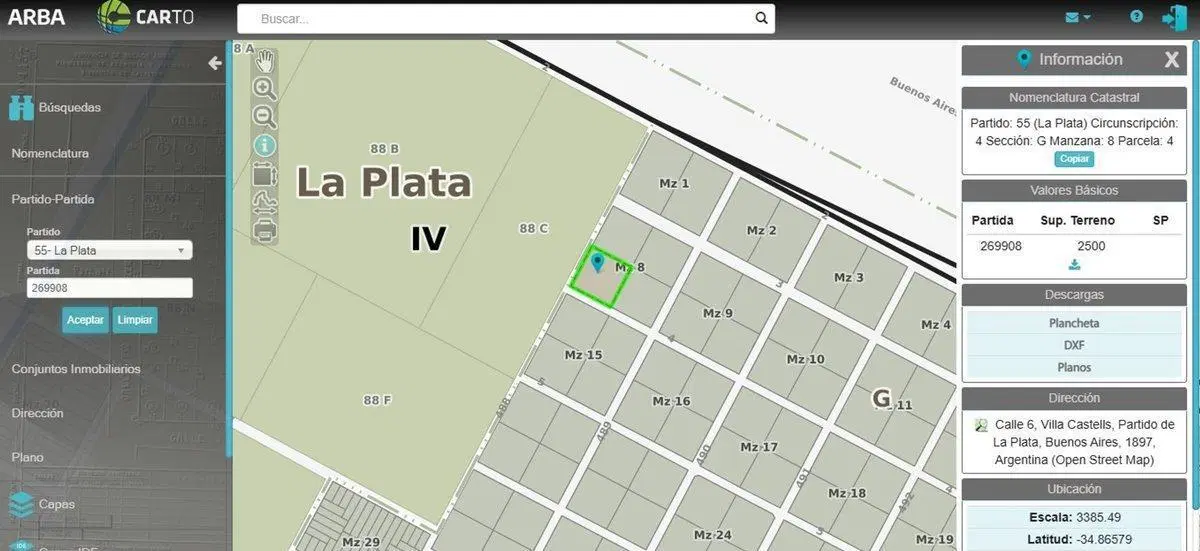Open the Partido dropdown 55- La Plata
Viewport: 1200px width, 551px height.
pyautogui.click(x=109, y=250)
